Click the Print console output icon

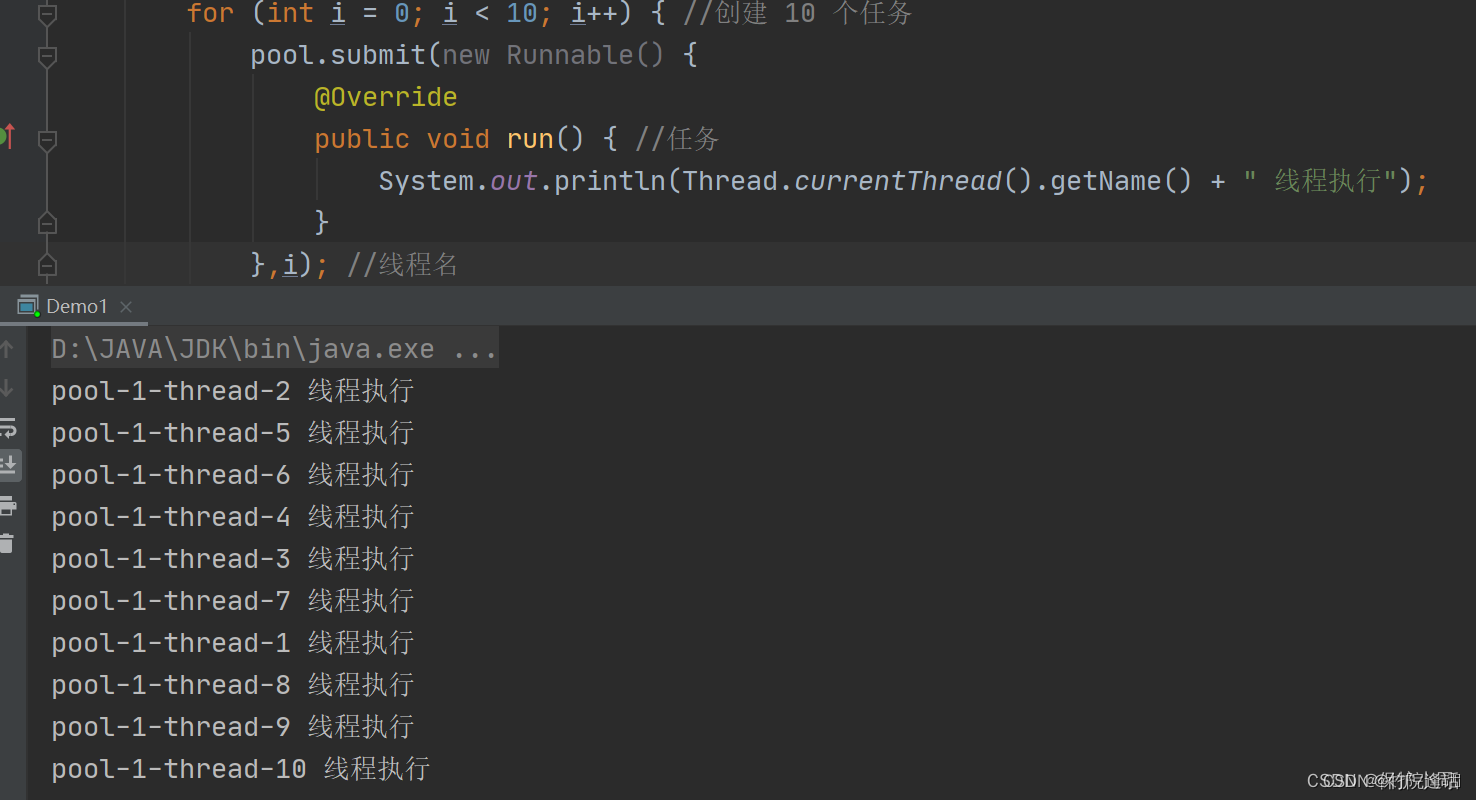(x=8, y=506)
